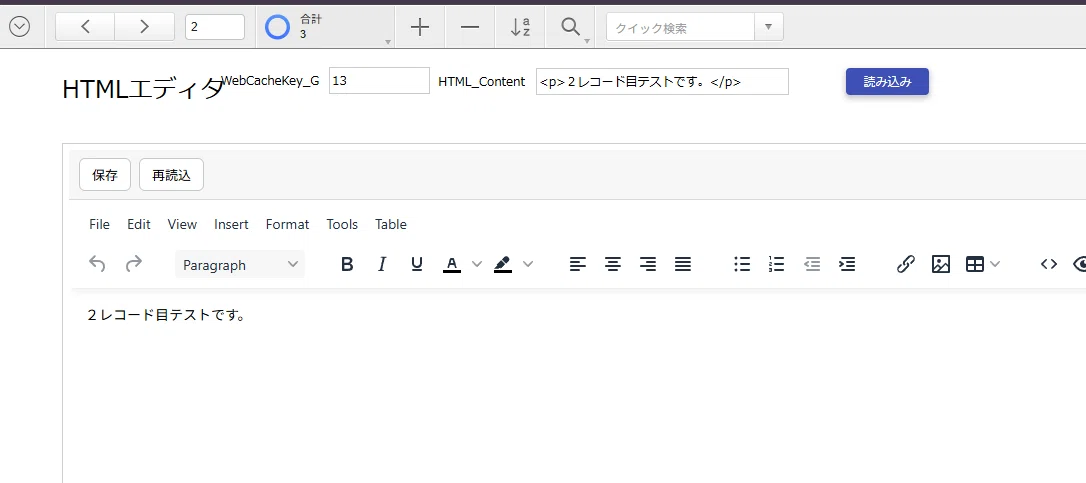This screenshot has width=1086, height=483.
Task: Justify the text
Action: click(x=683, y=264)
